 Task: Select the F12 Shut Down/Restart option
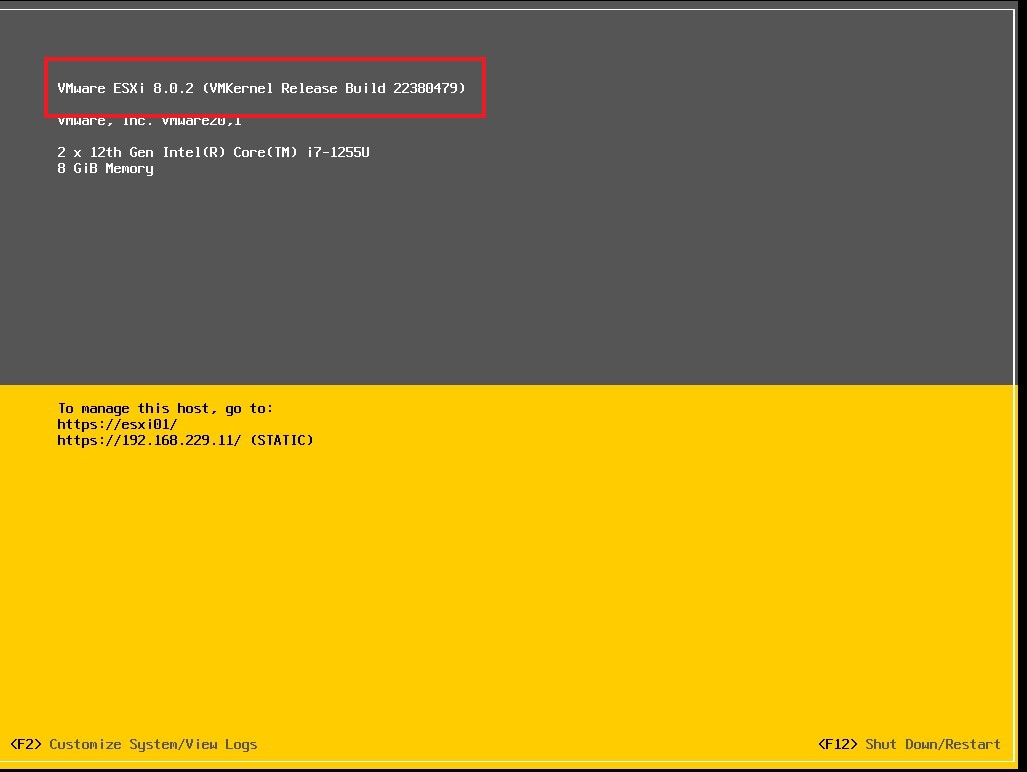point(909,744)
